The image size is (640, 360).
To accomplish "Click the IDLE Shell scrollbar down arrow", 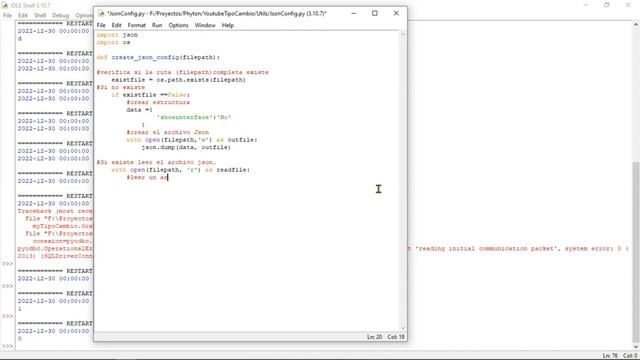I will (x=636, y=347).
